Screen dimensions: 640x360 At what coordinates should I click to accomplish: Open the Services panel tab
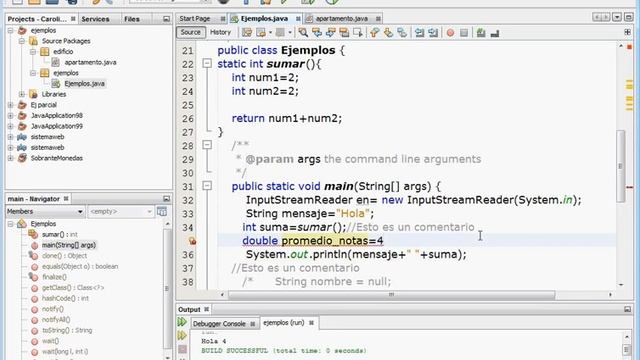95,19
